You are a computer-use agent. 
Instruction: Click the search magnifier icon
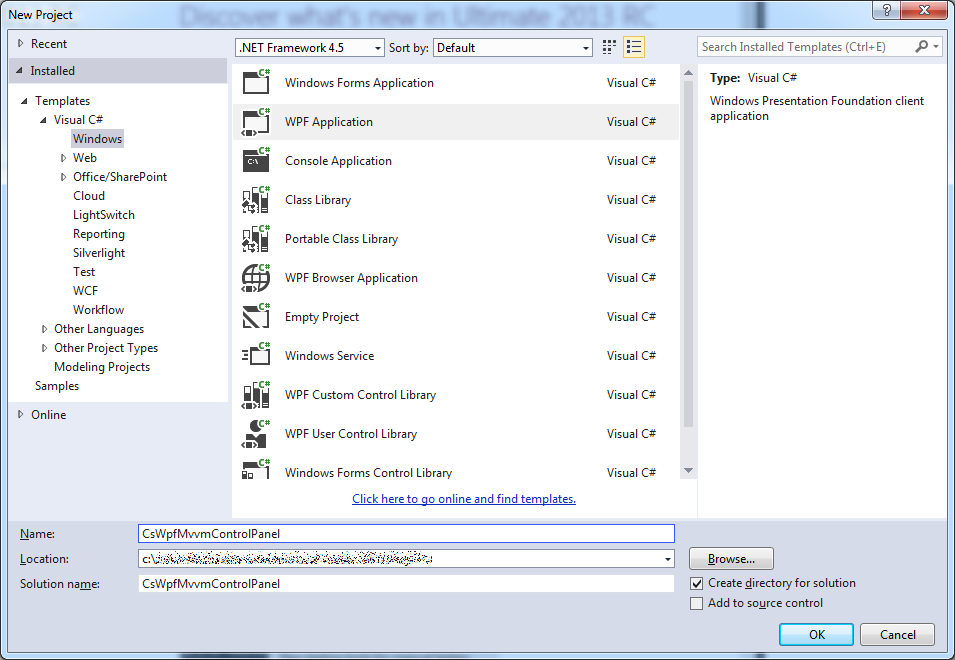tap(922, 46)
